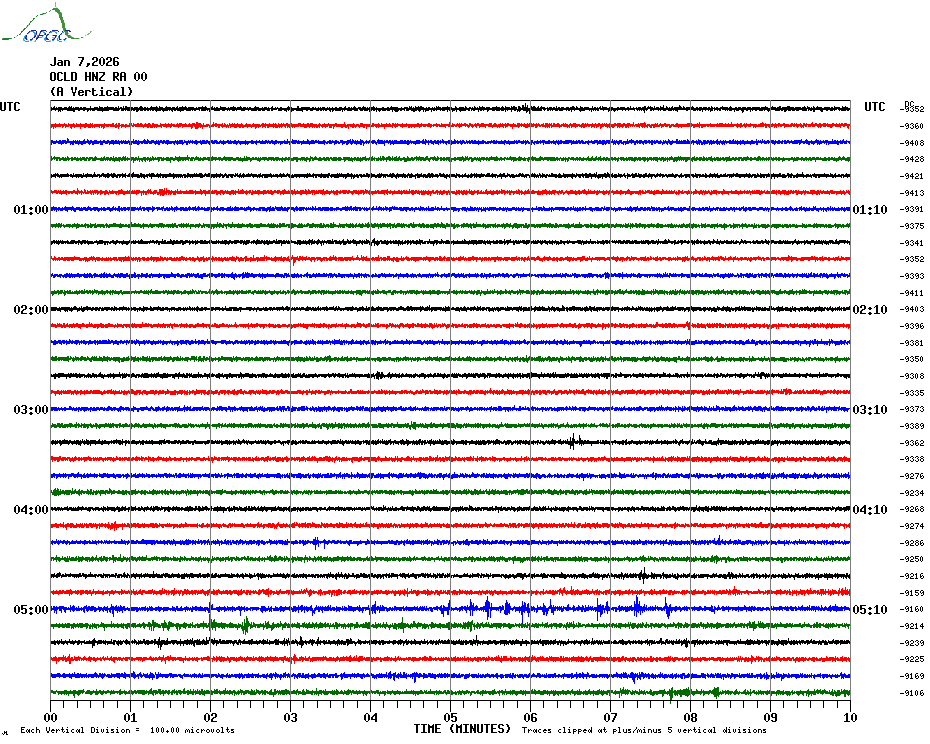
Task: Click the DC value -9391
Action: pos(912,209)
